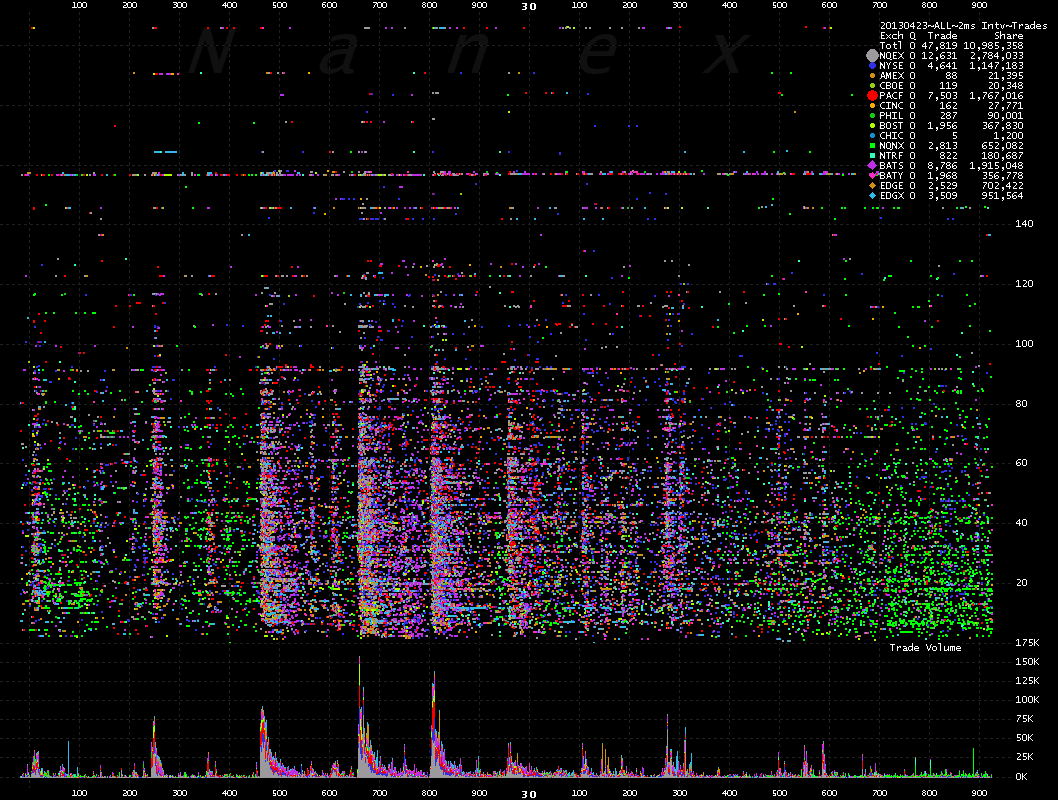The image size is (1058, 800).
Task: Click the gray NQEX legend circle
Action: click(x=872, y=55)
